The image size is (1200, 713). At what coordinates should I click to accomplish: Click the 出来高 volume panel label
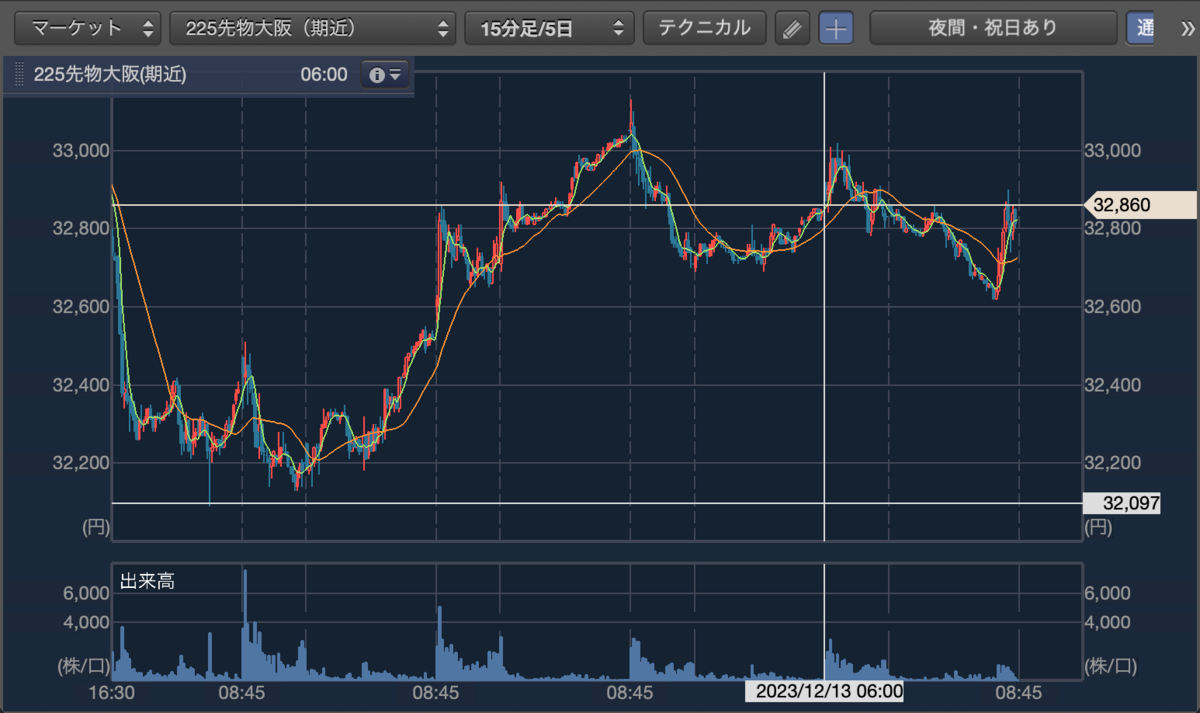click(x=147, y=581)
